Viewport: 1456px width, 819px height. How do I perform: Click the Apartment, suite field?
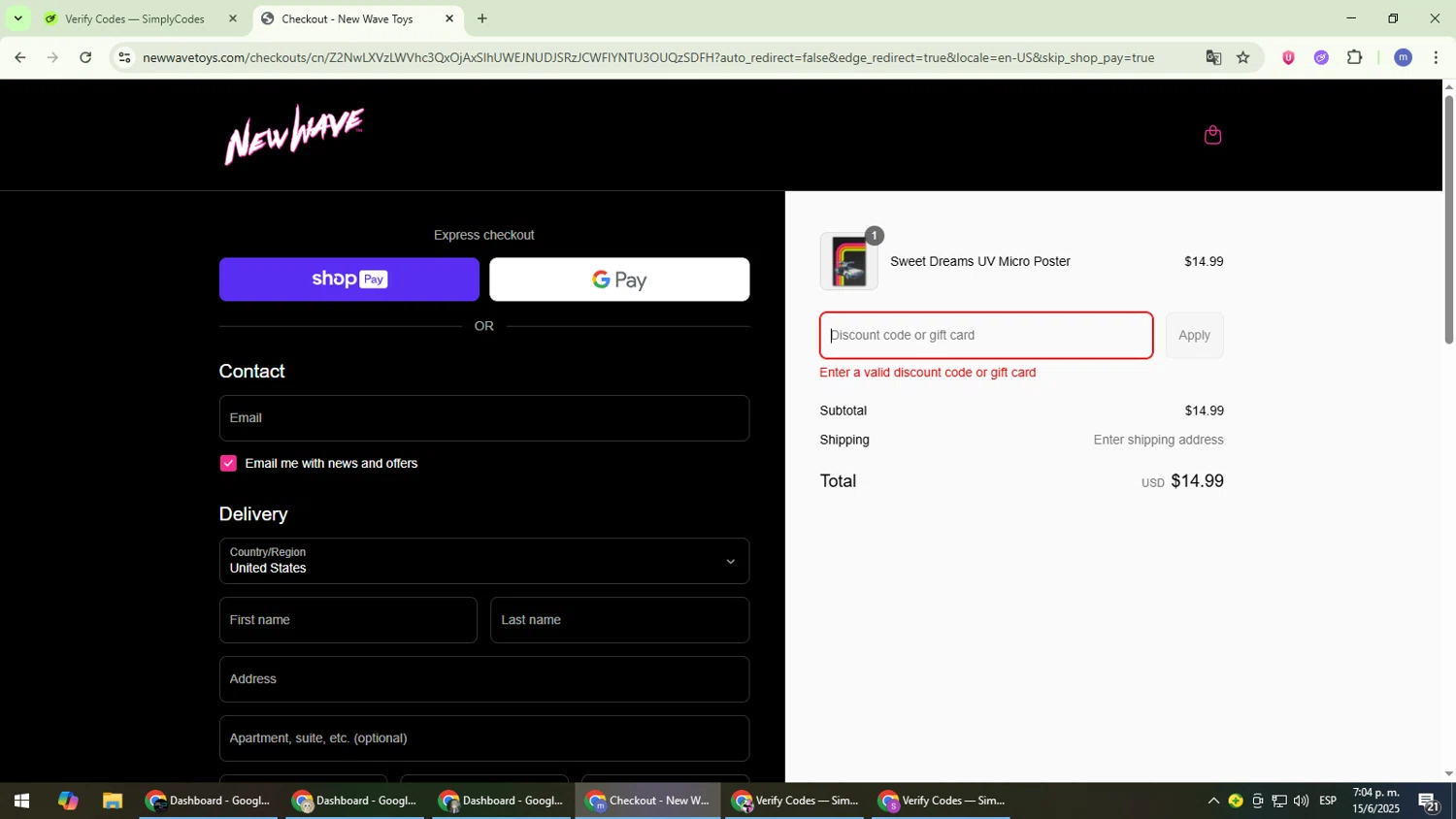(x=484, y=738)
